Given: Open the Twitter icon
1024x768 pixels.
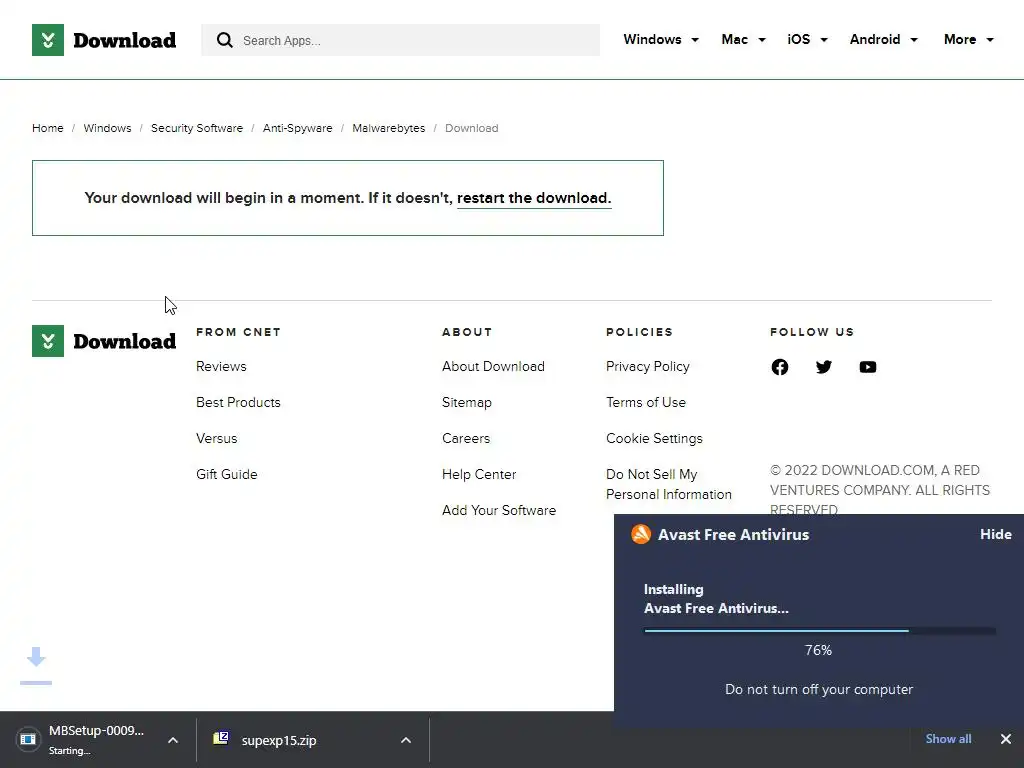Looking at the screenshot, I should tap(824, 367).
